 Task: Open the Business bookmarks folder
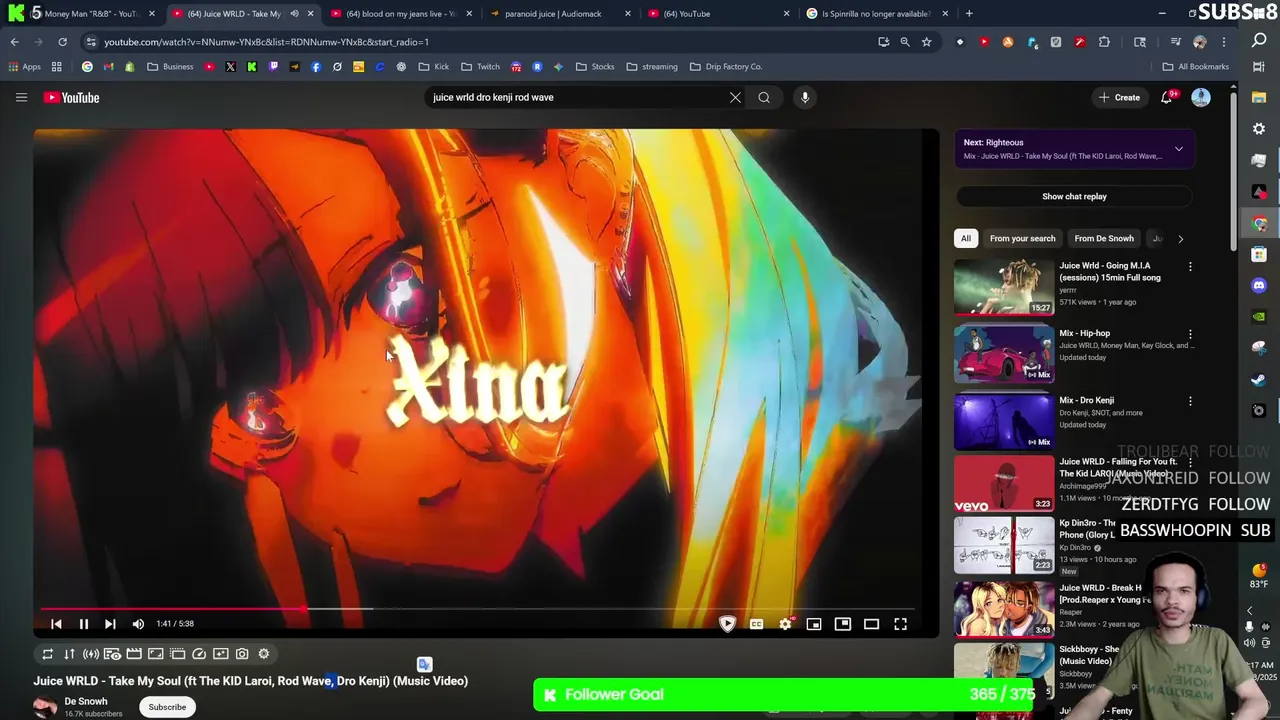(x=169, y=67)
